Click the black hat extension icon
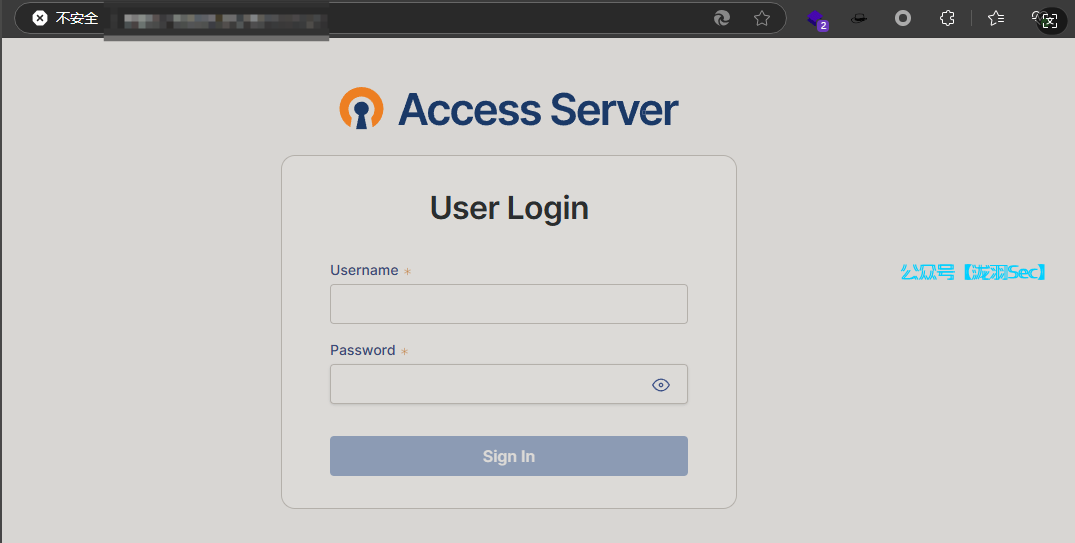This screenshot has height=543, width=1075. point(859,18)
